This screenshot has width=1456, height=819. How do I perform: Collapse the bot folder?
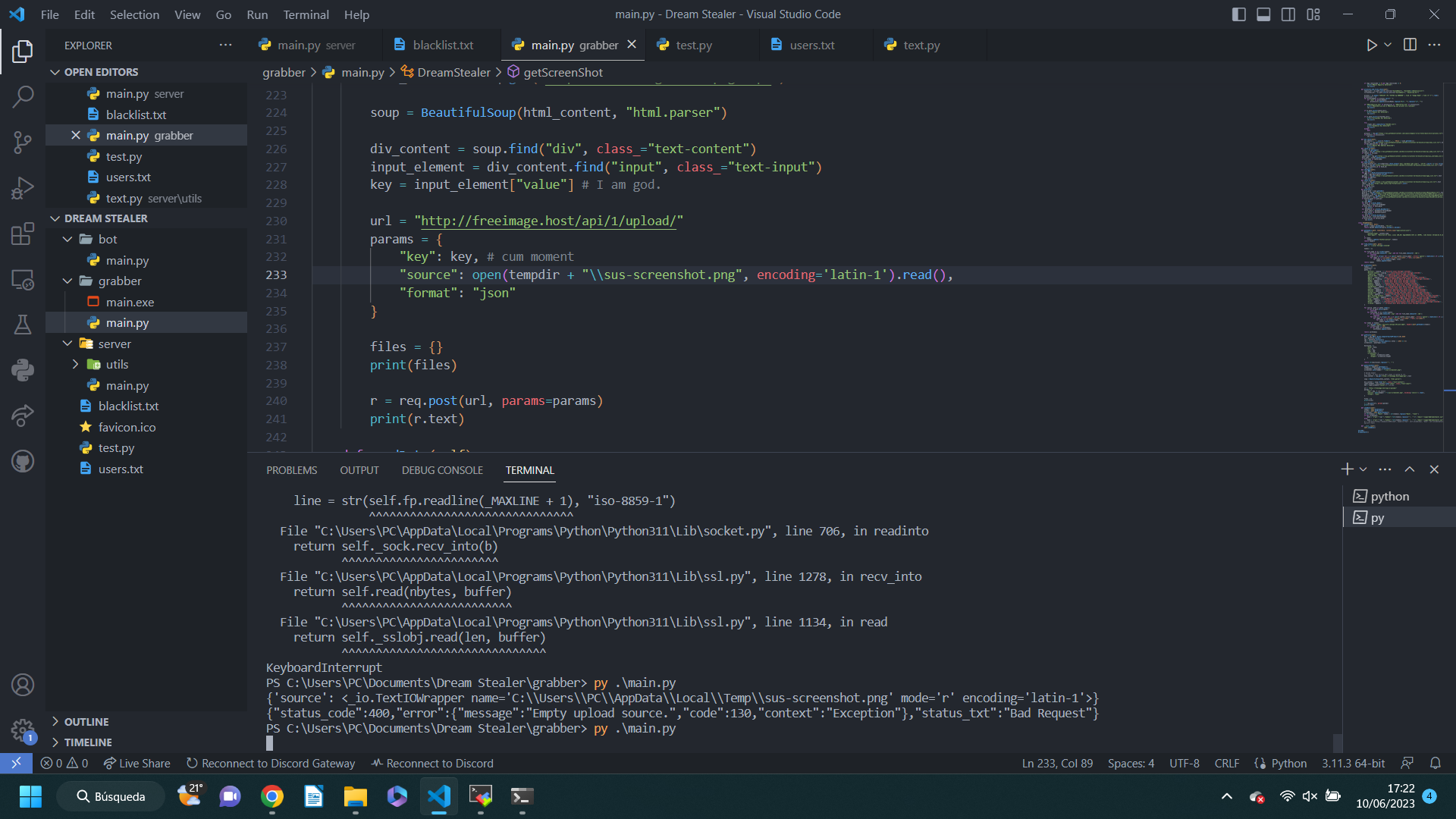(146, 239)
